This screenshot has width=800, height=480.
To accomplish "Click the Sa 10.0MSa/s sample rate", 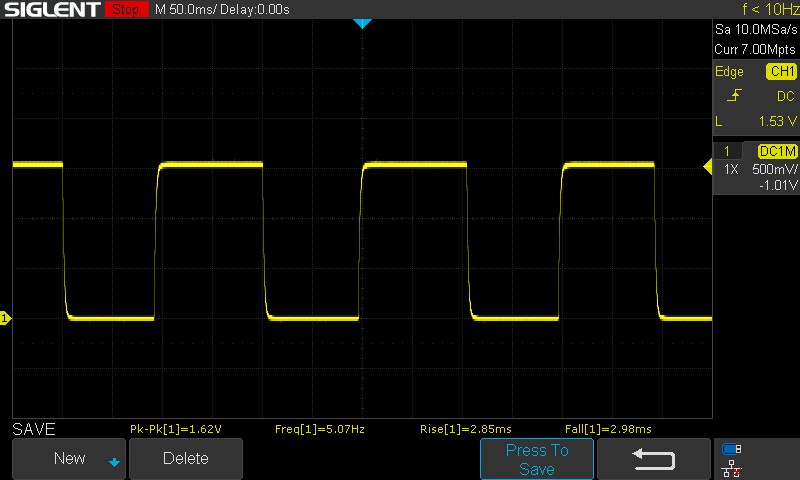I will 756,29.
